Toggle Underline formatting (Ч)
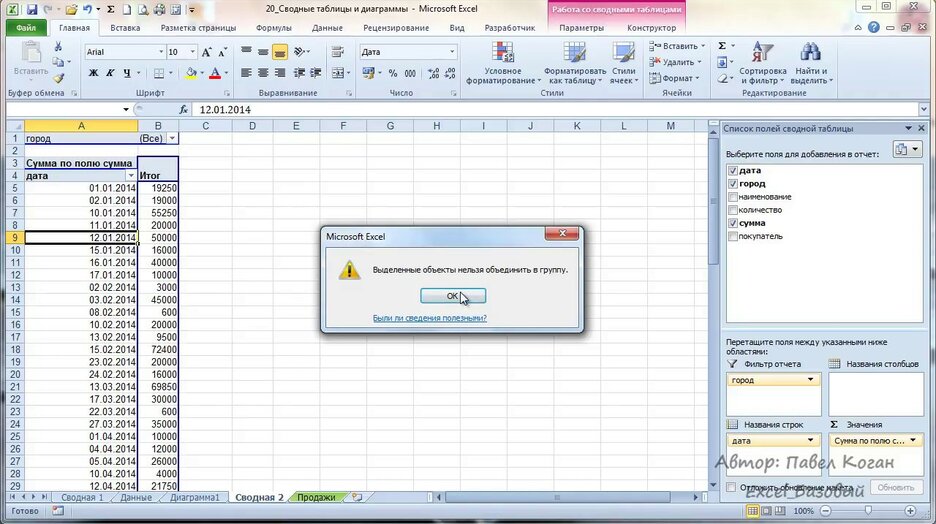Image resolution: width=936 pixels, height=524 pixels. click(x=127, y=73)
